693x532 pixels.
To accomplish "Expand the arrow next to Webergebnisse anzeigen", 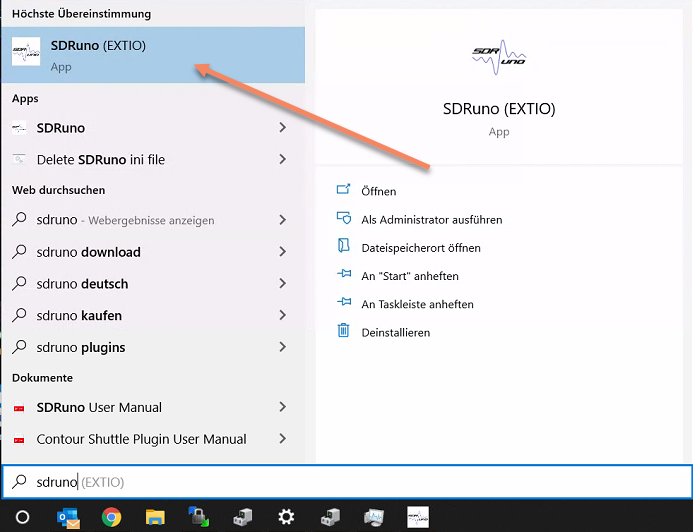I will (282, 220).
